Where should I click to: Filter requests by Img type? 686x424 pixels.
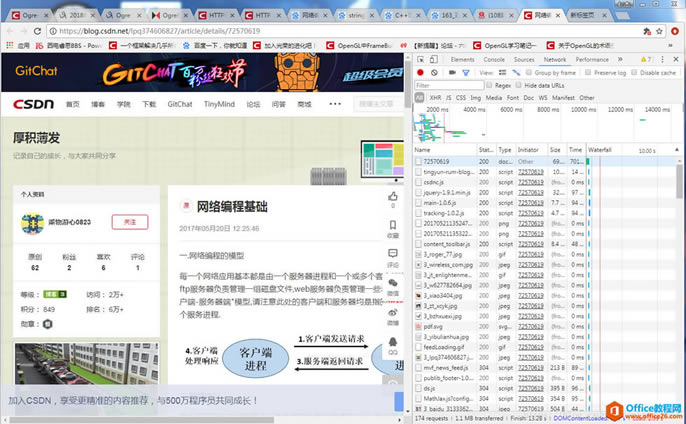[x=476, y=98]
